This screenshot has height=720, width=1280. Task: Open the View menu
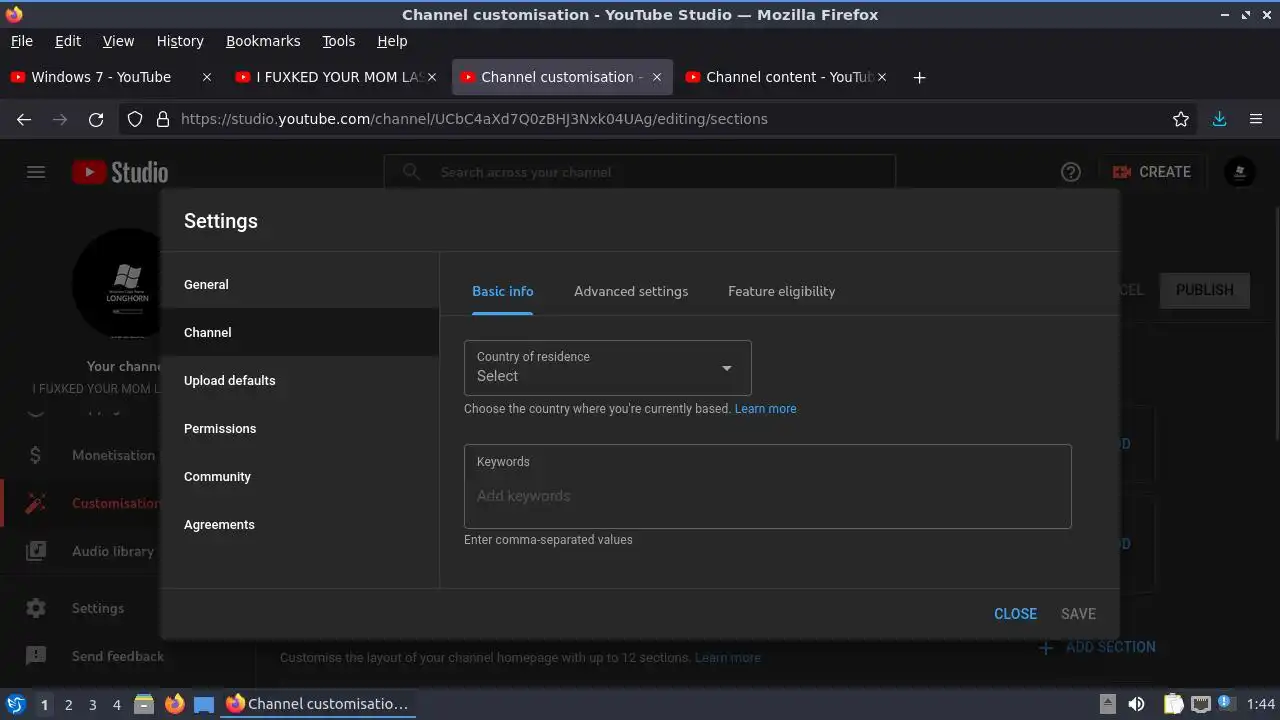118,41
